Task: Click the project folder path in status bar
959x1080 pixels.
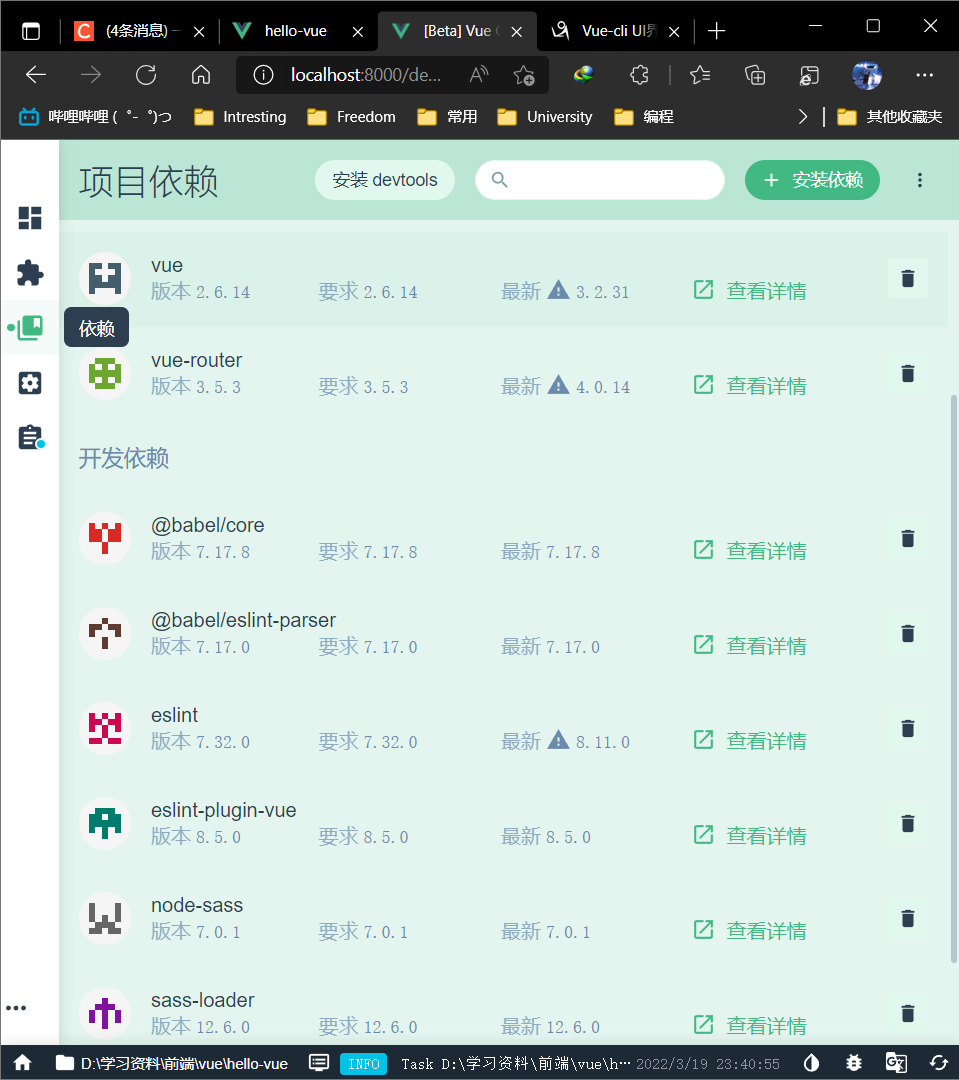Action: pyautogui.click(x=172, y=1063)
